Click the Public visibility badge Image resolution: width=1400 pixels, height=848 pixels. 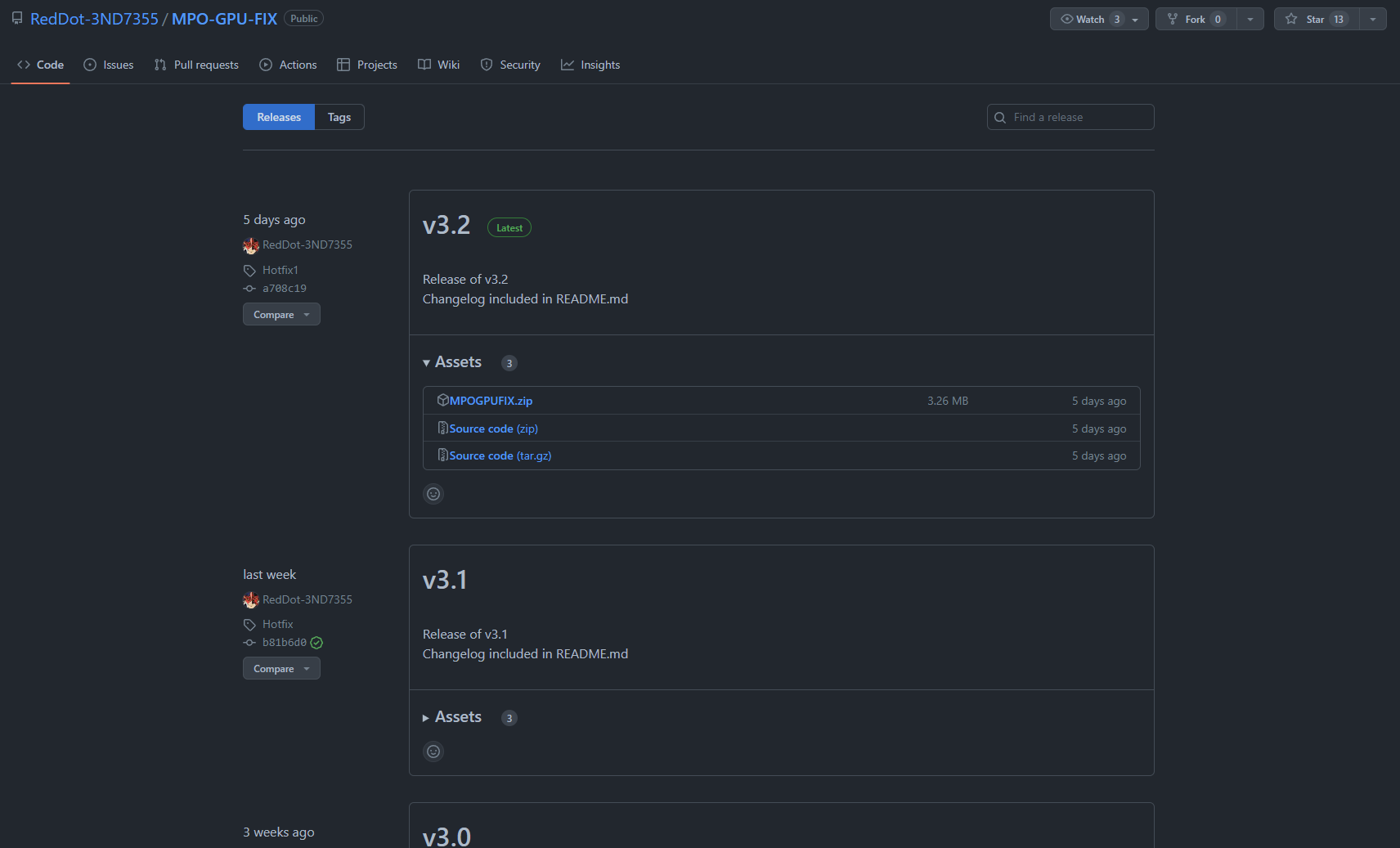click(303, 19)
